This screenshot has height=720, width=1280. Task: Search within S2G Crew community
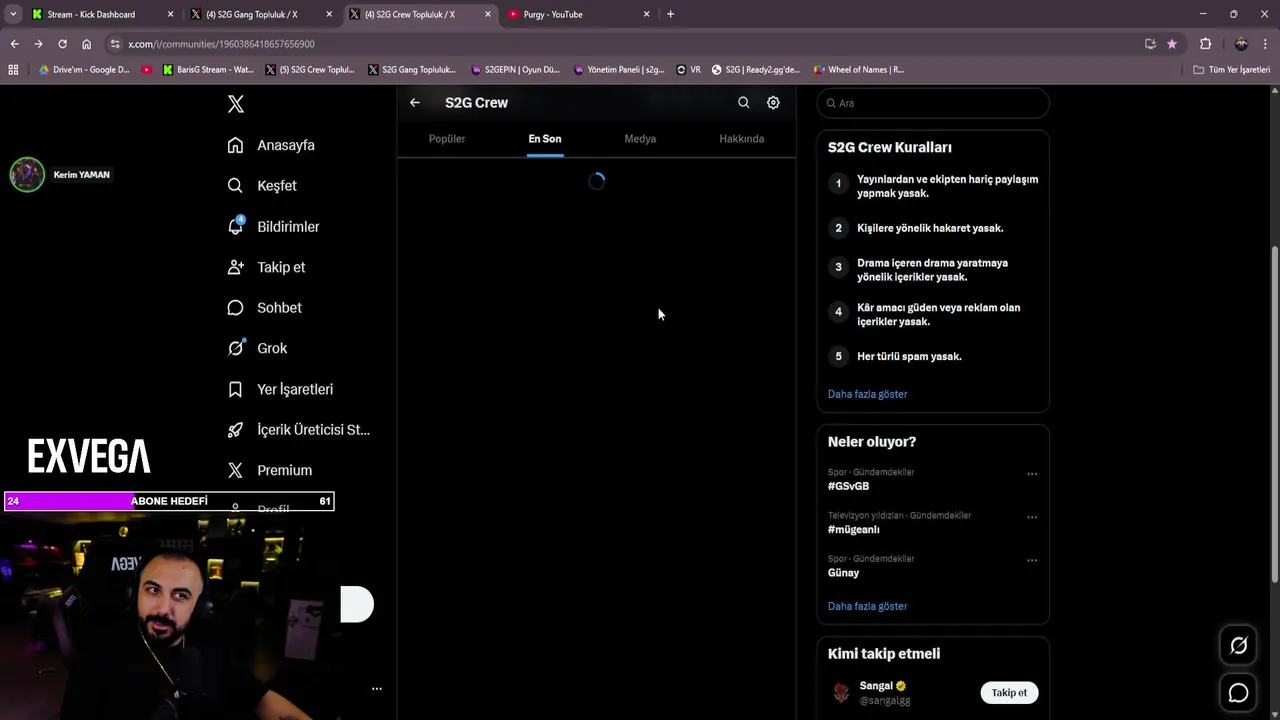pyautogui.click(x=743, y=102)
